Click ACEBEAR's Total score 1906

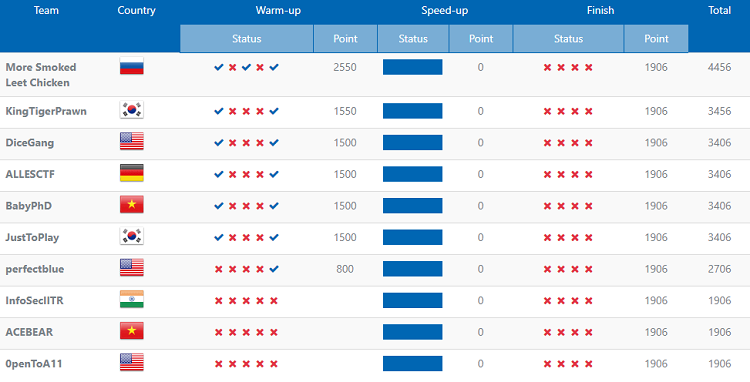click(719, 332)
